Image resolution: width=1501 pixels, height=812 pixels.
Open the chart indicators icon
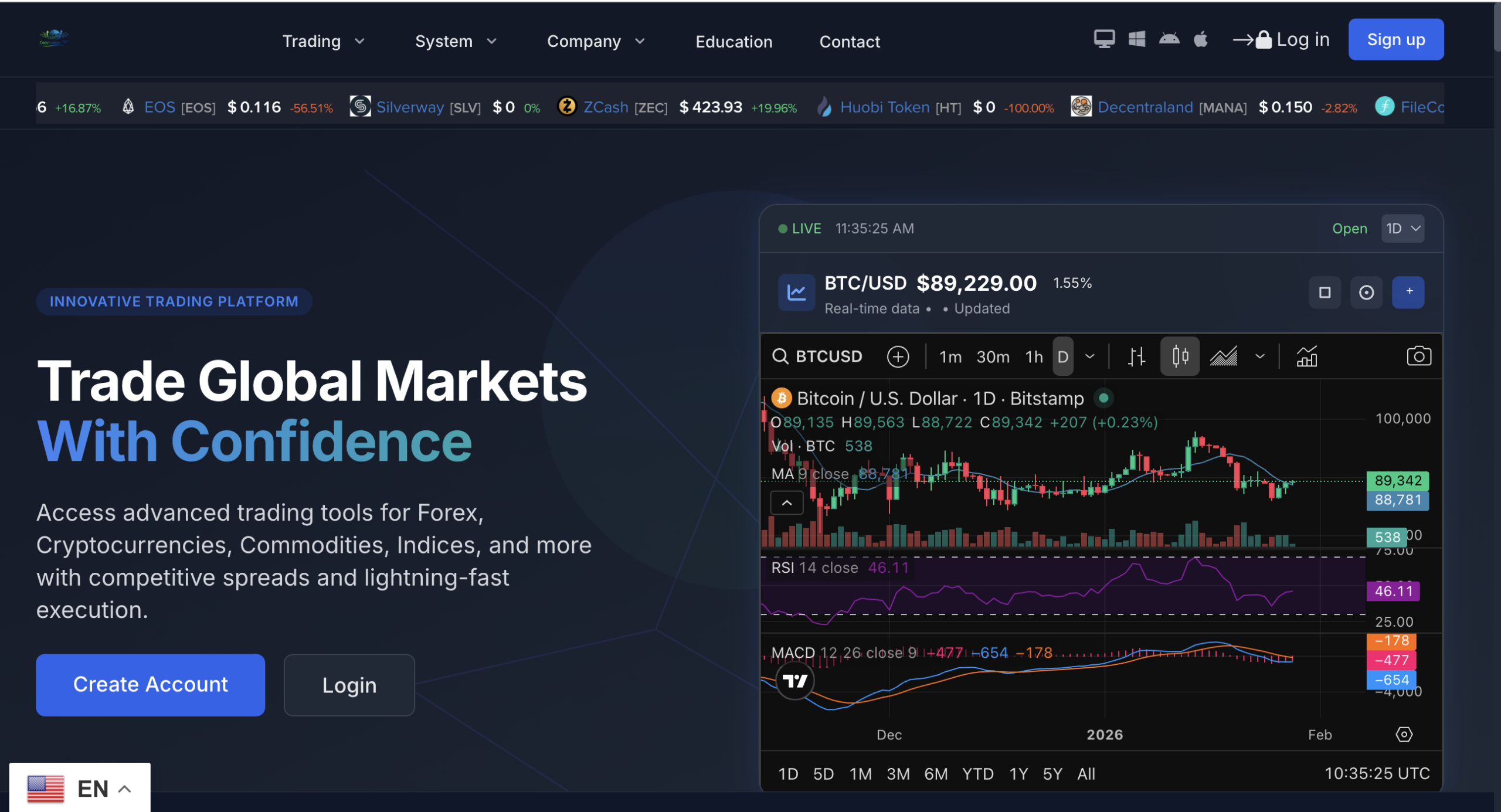tap(1306, 356)
